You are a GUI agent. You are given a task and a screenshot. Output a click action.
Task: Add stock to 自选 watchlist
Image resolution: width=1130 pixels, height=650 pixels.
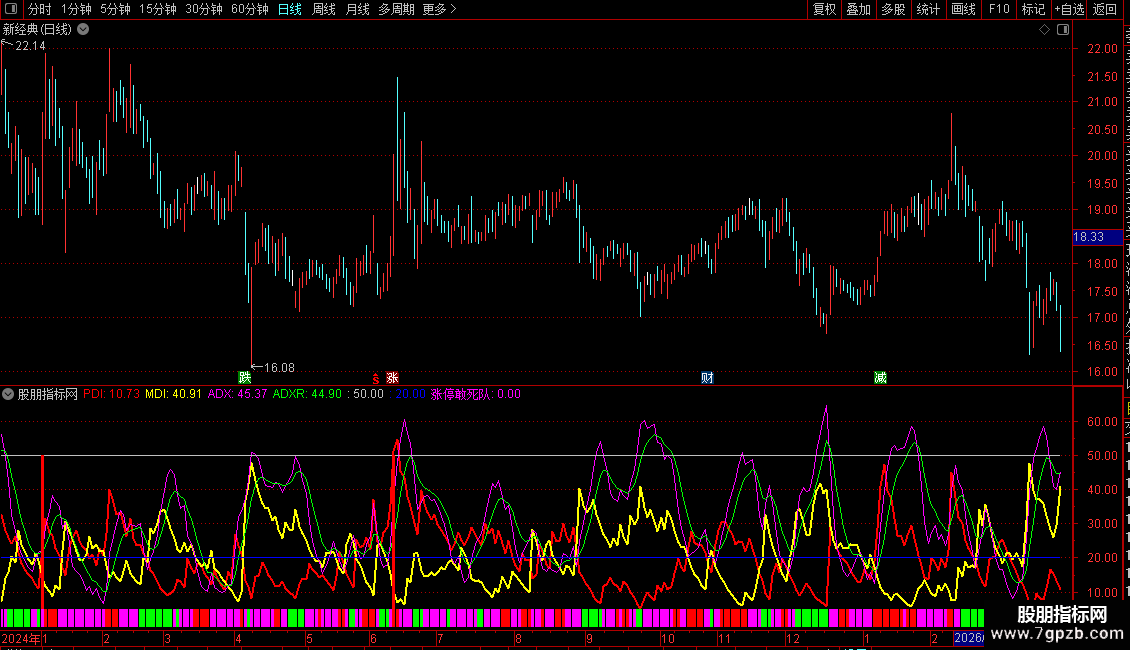[x=1069, y=9]
